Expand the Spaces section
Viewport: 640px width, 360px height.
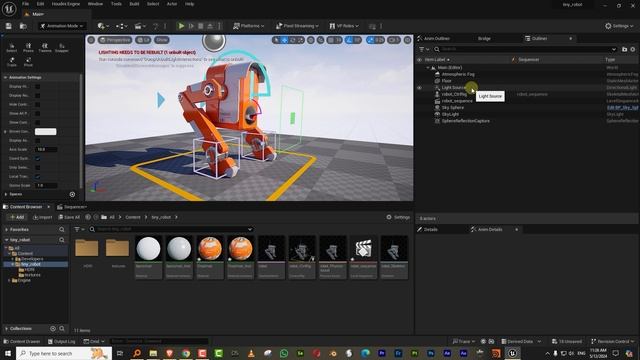[x=5, y=194]
